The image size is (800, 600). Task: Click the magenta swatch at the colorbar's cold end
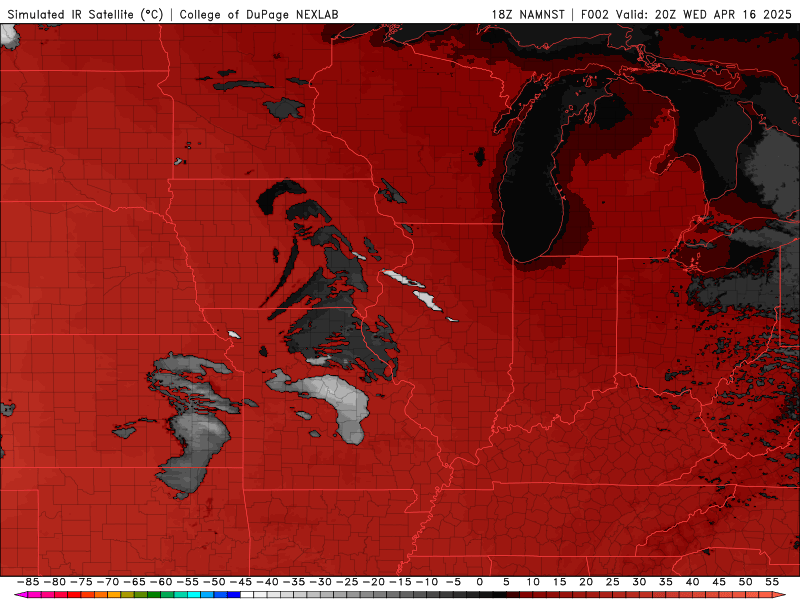[35, 595]
